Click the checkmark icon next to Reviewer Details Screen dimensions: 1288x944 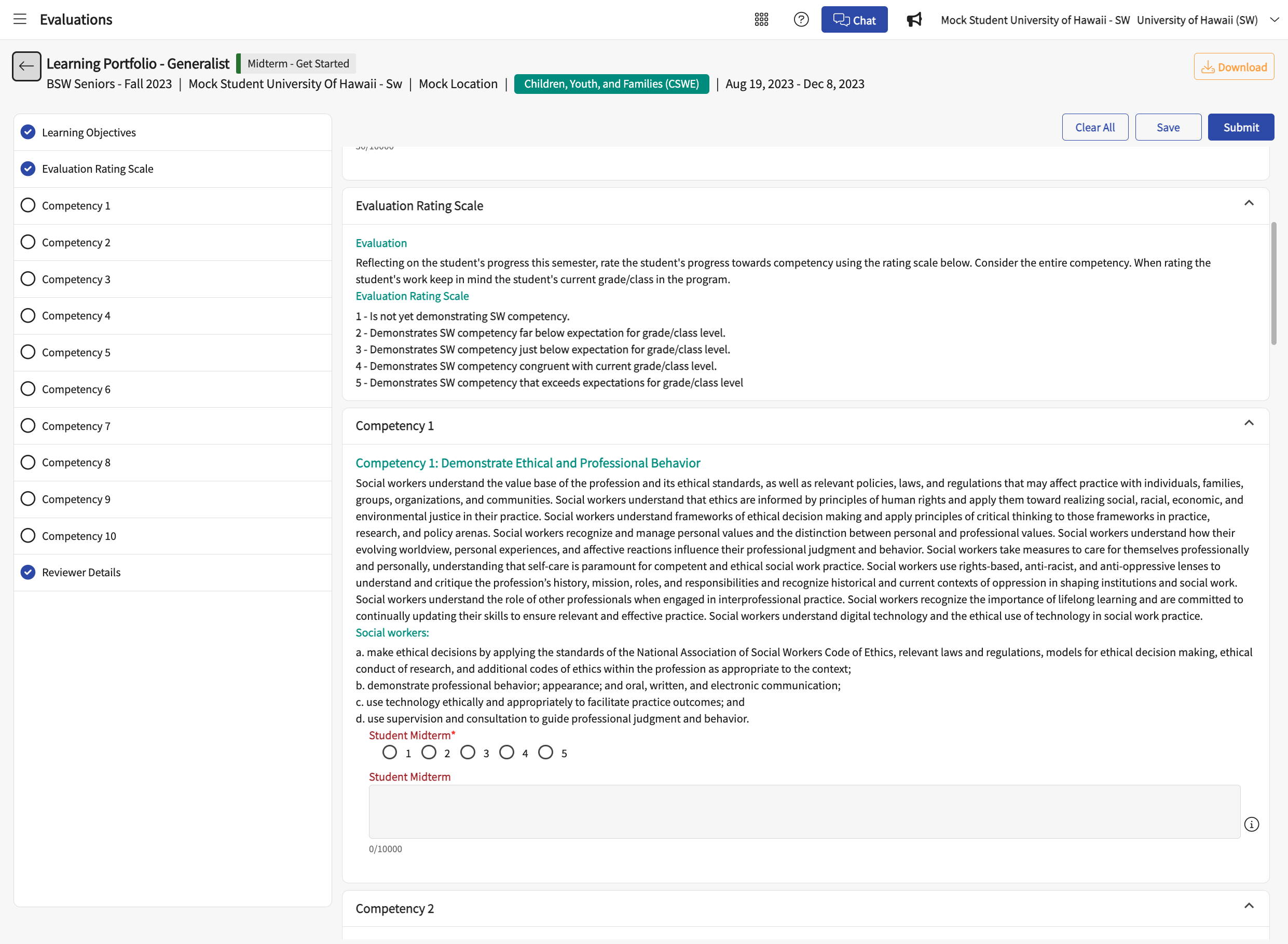coord(28,572)
